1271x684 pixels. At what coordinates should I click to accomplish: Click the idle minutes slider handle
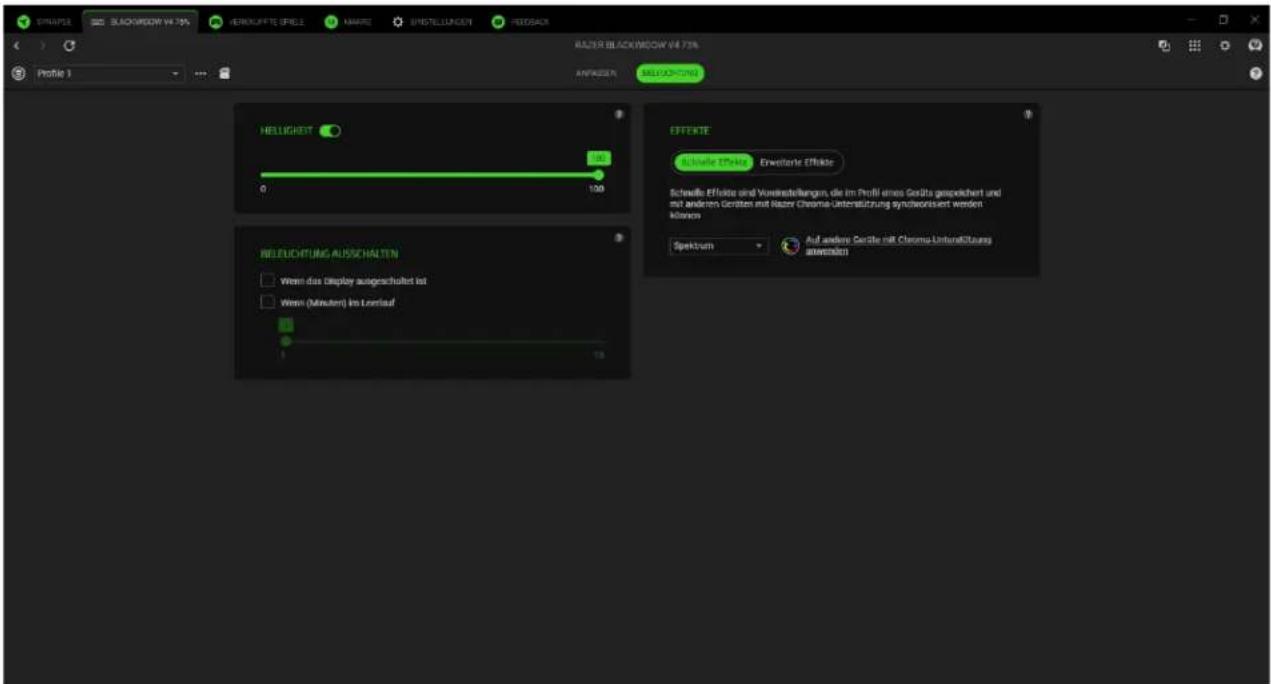[286, 341]
